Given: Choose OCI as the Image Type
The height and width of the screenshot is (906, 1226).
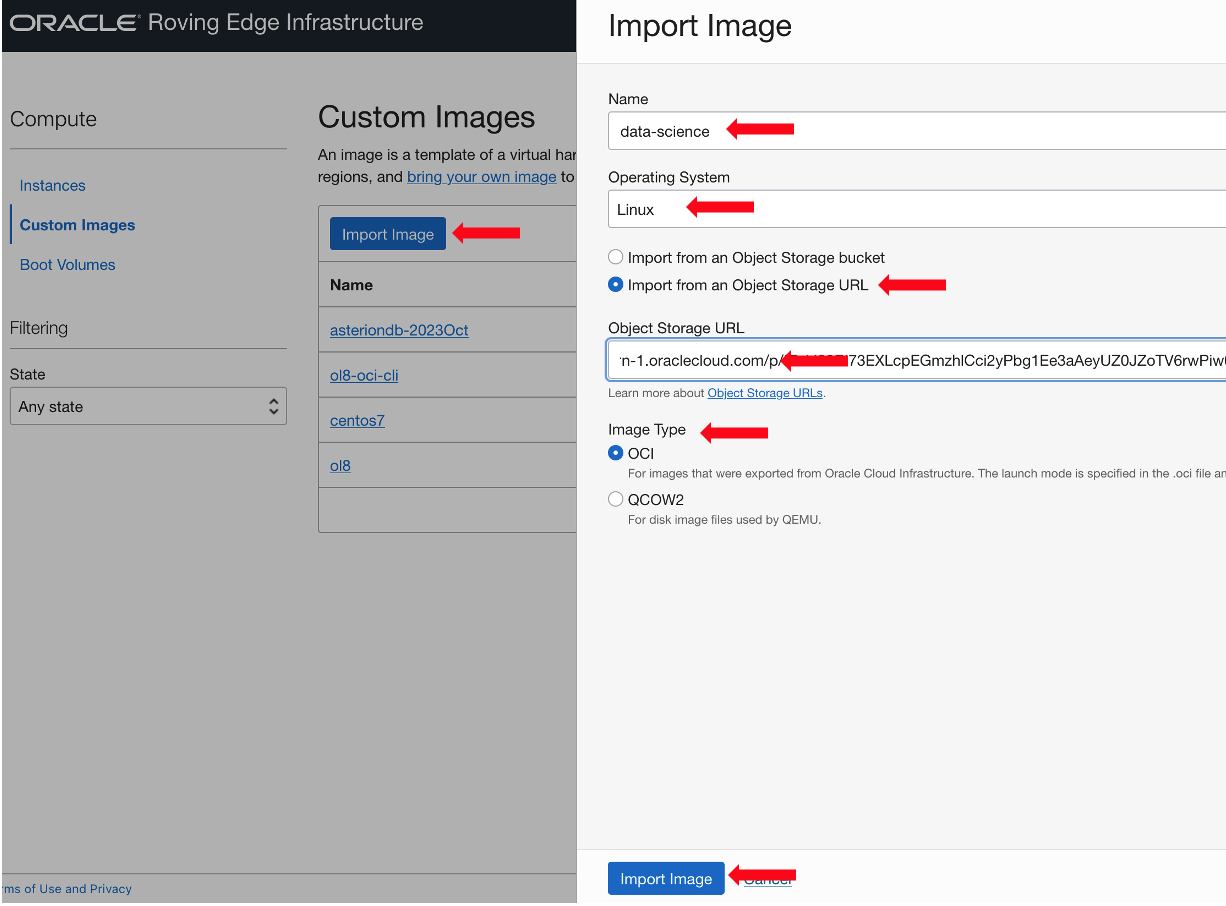Looking at the screenshot, I should [x=615, y=452].
